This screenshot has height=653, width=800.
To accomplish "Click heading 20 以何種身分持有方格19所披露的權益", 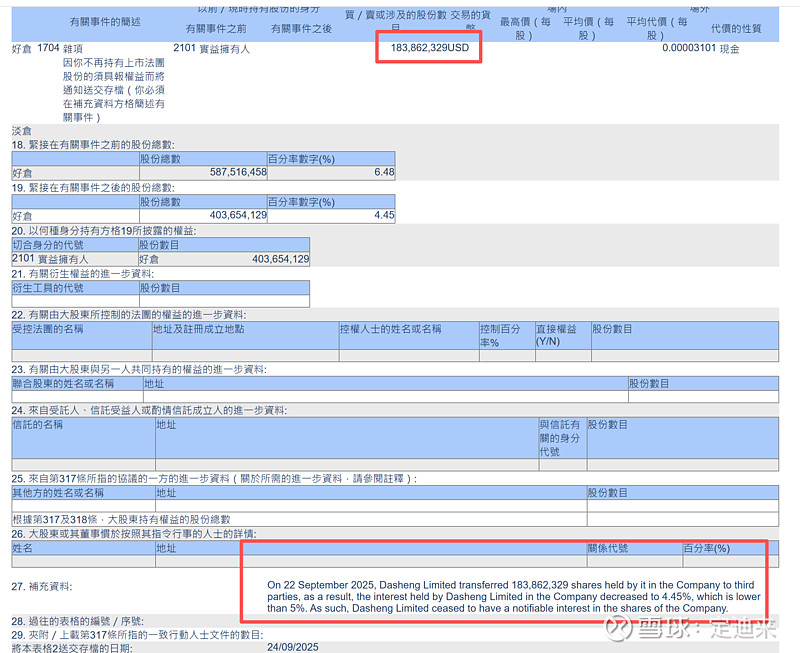I will (104, 231).
